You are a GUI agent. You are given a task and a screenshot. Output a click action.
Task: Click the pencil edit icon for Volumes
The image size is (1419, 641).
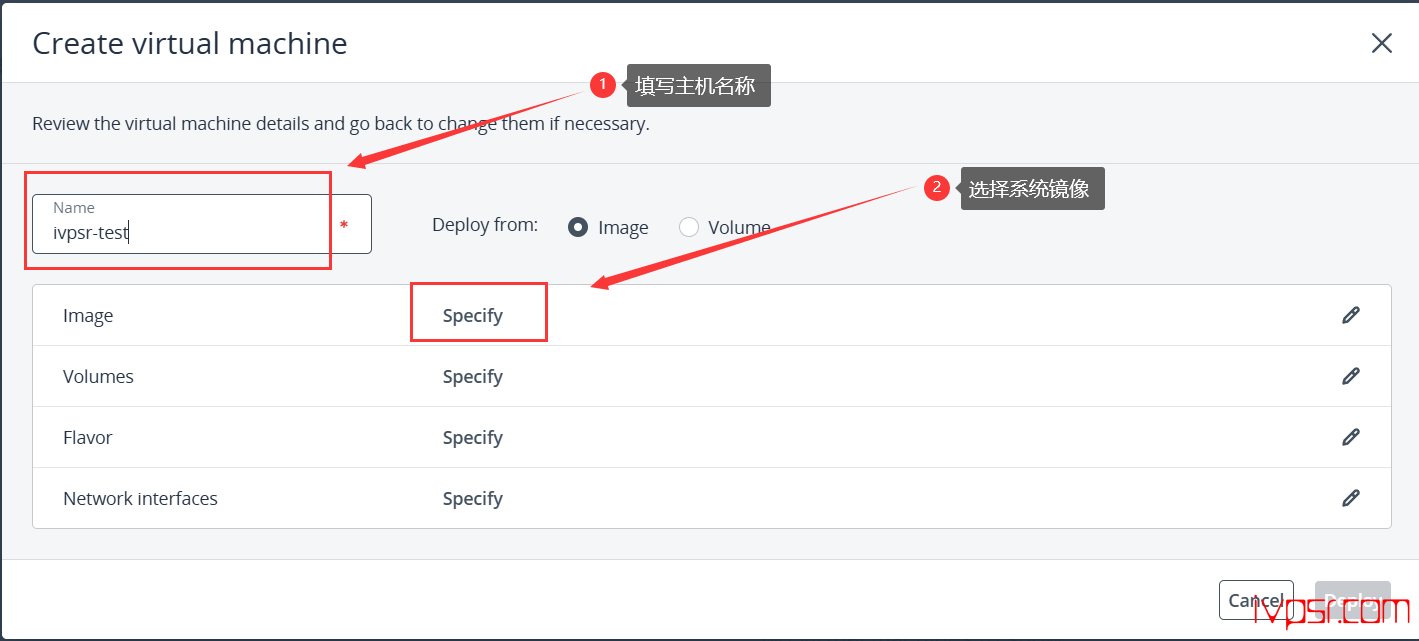pyautogui.click(x=1351, y=376)
